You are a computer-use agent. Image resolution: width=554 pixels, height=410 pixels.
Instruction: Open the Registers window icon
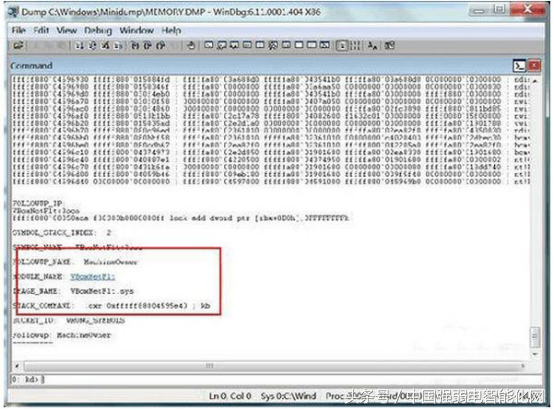(247, 45)
